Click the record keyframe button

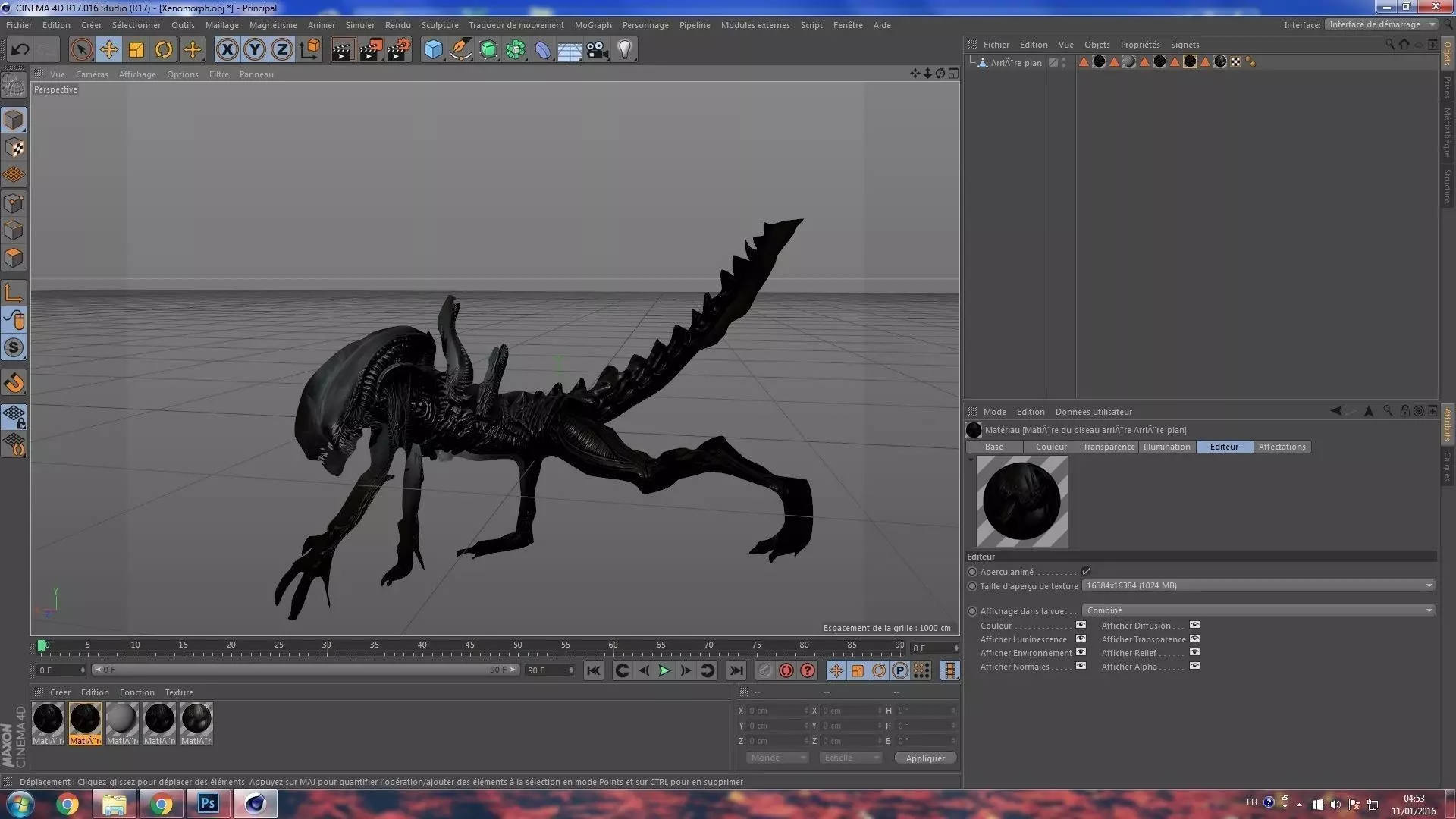coord(764,670)
